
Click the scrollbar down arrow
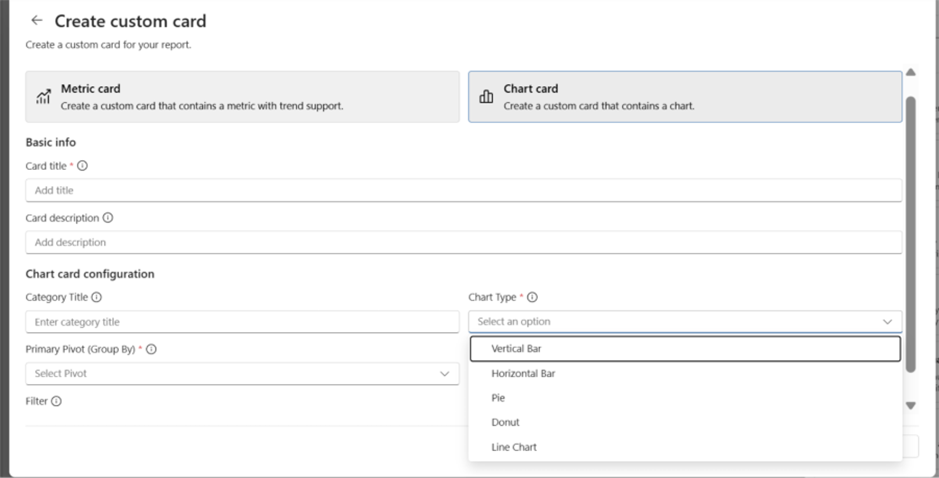(x=910, y=405)
